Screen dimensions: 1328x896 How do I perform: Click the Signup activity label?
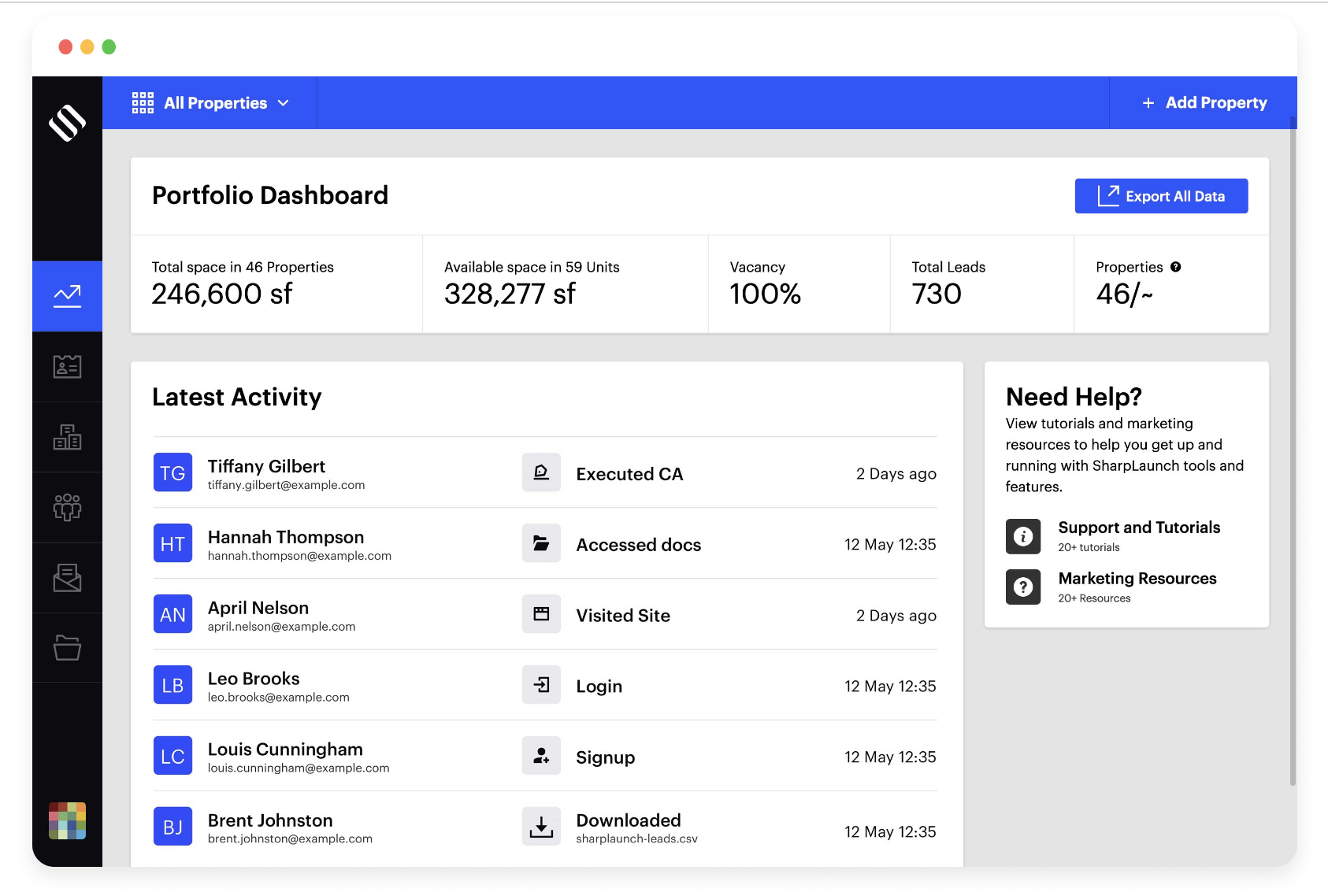tap(605, 757)
